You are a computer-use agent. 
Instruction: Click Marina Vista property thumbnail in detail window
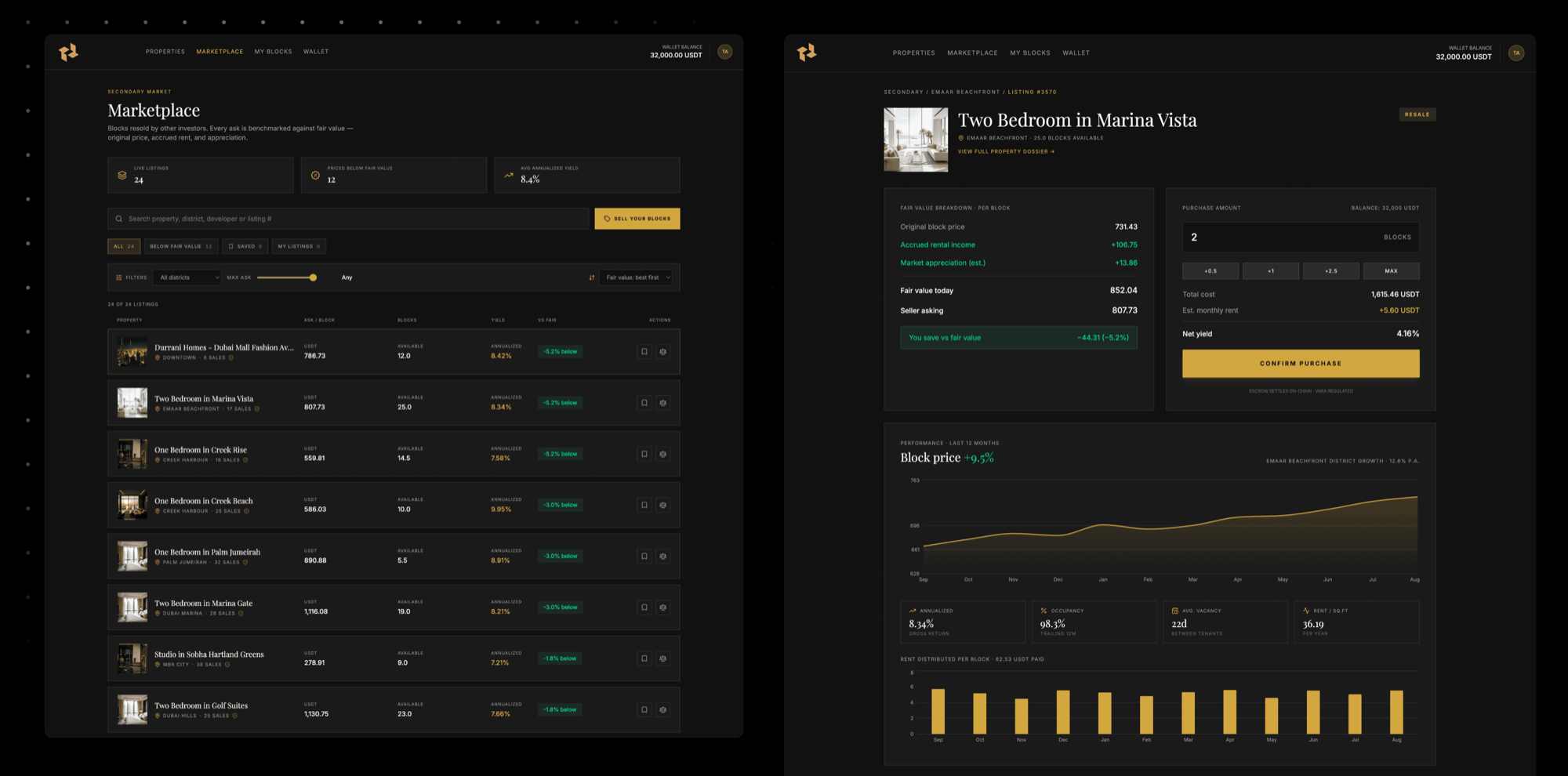tap(916, 140)
